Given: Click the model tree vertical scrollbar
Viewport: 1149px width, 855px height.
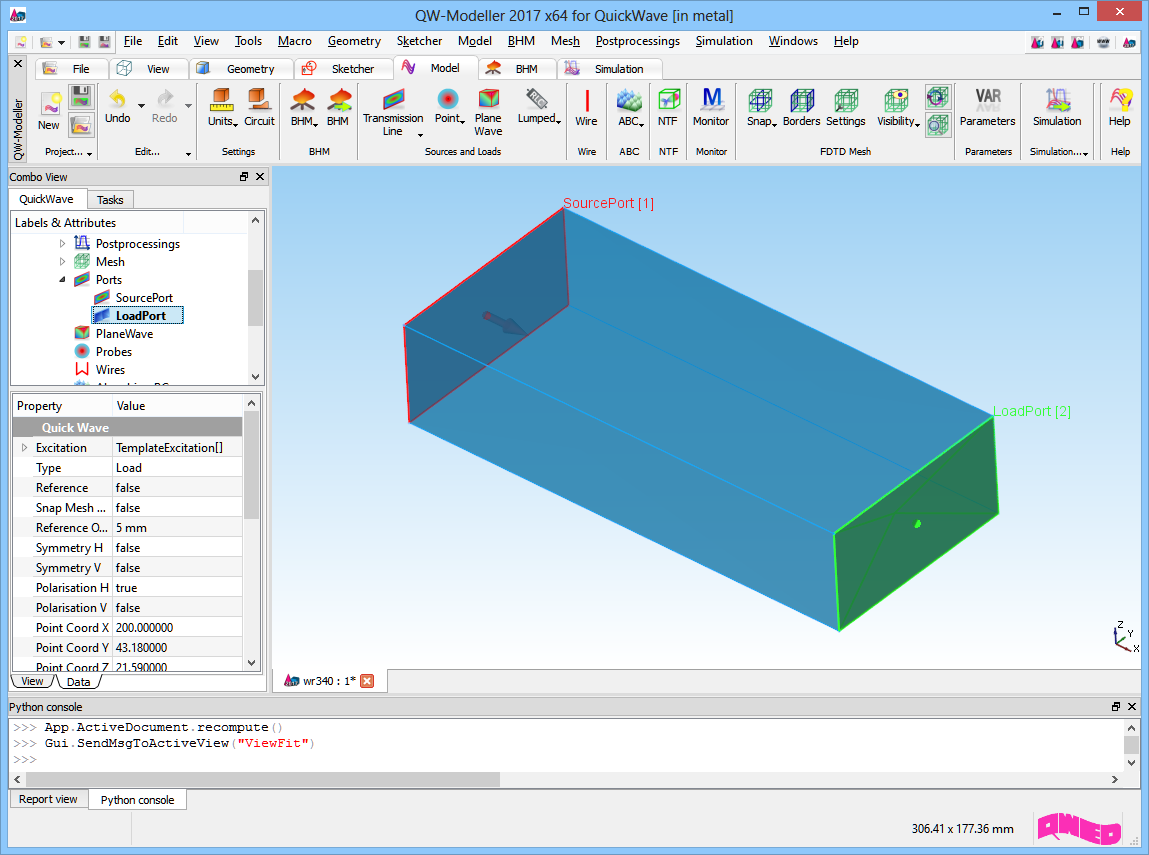Looking at the screenshot, I should (x=255, y=297).
